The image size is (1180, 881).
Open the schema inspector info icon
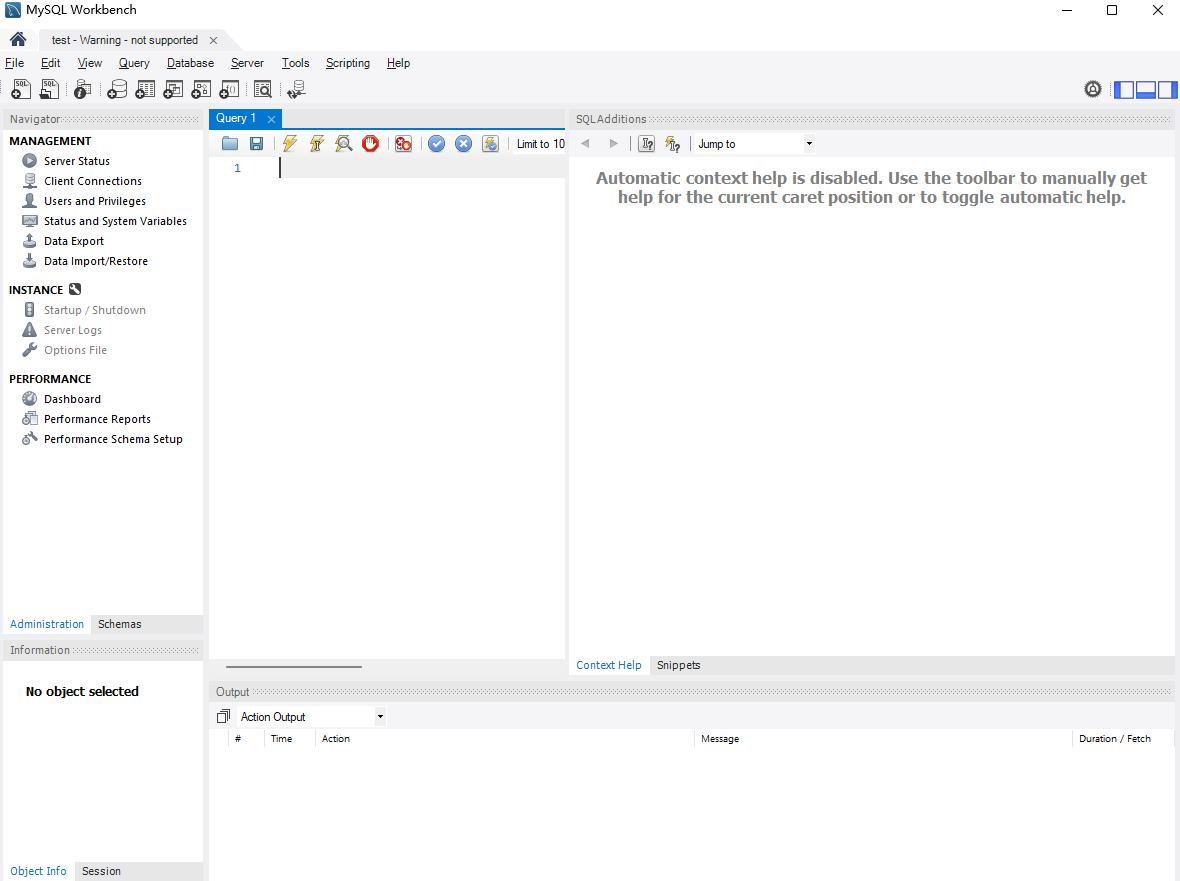click(x=83, y=90)
